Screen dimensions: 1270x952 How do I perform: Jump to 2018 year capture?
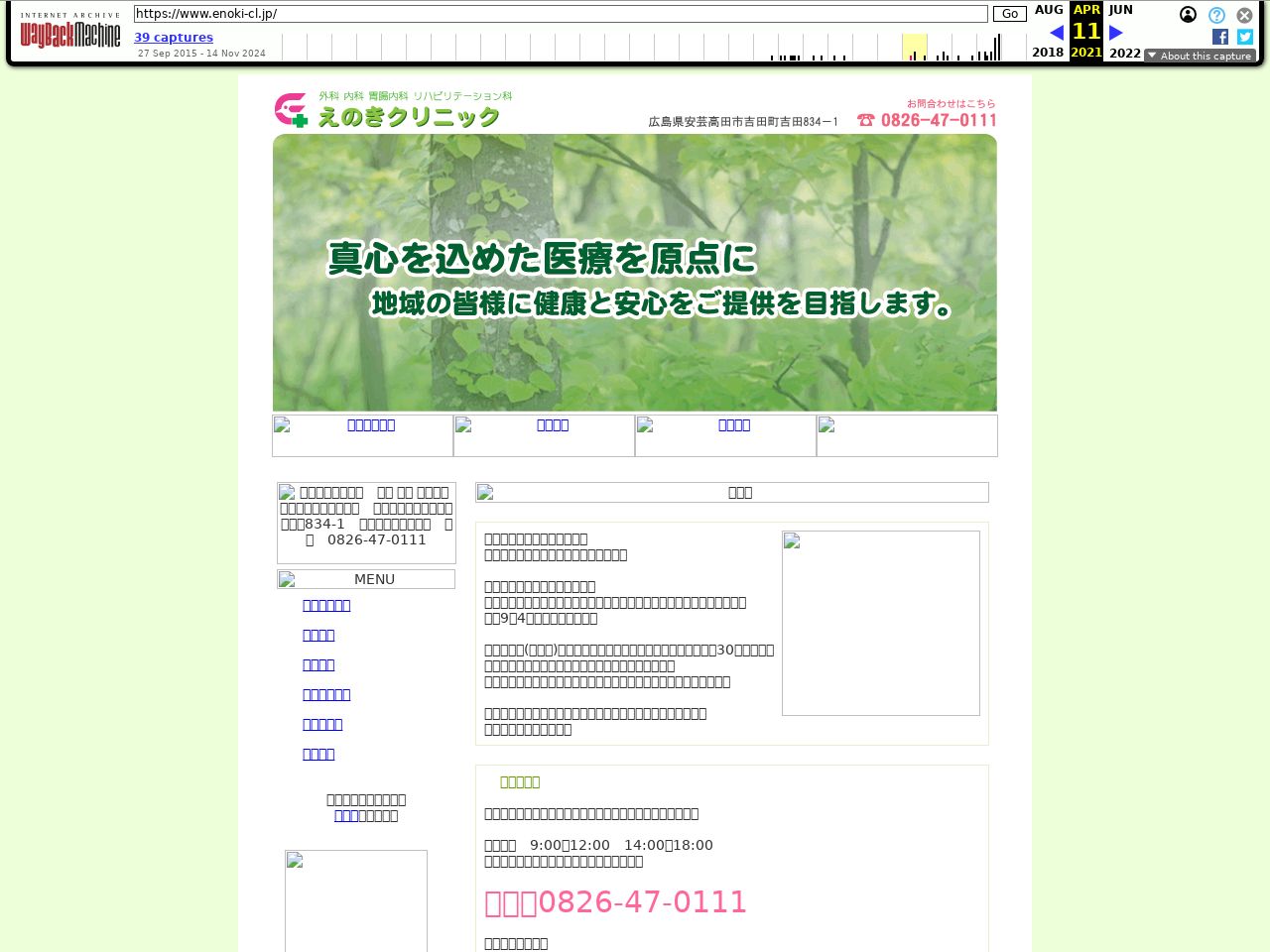pyautogui.click(x=1048, y=53)
